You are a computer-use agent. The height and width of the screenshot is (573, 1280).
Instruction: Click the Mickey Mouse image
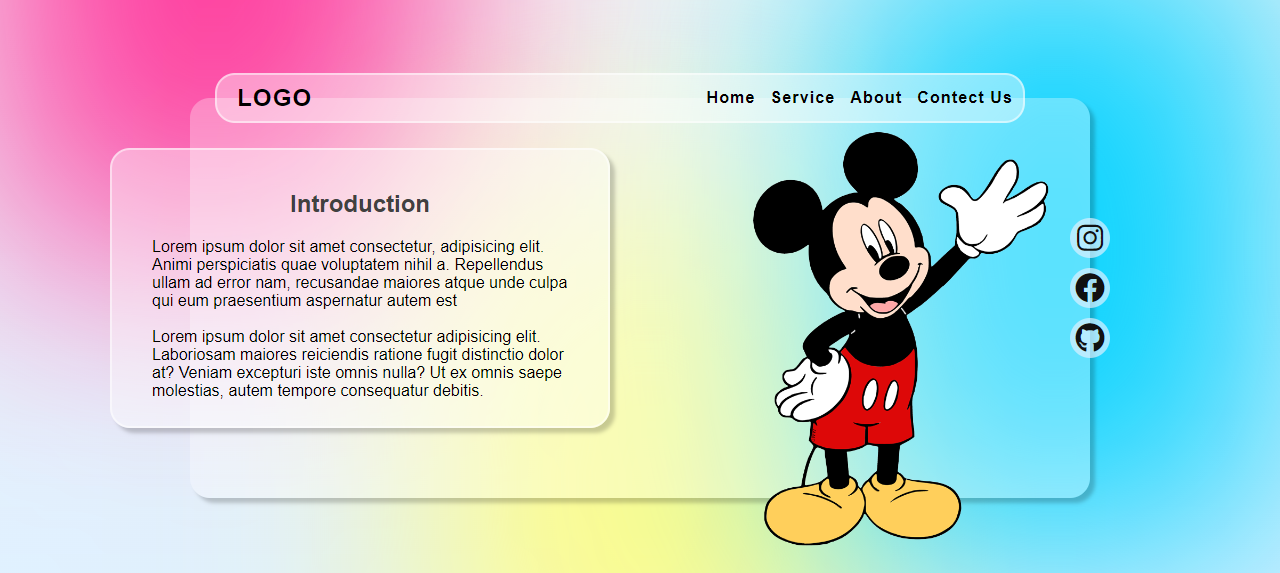tap(900, 338)
